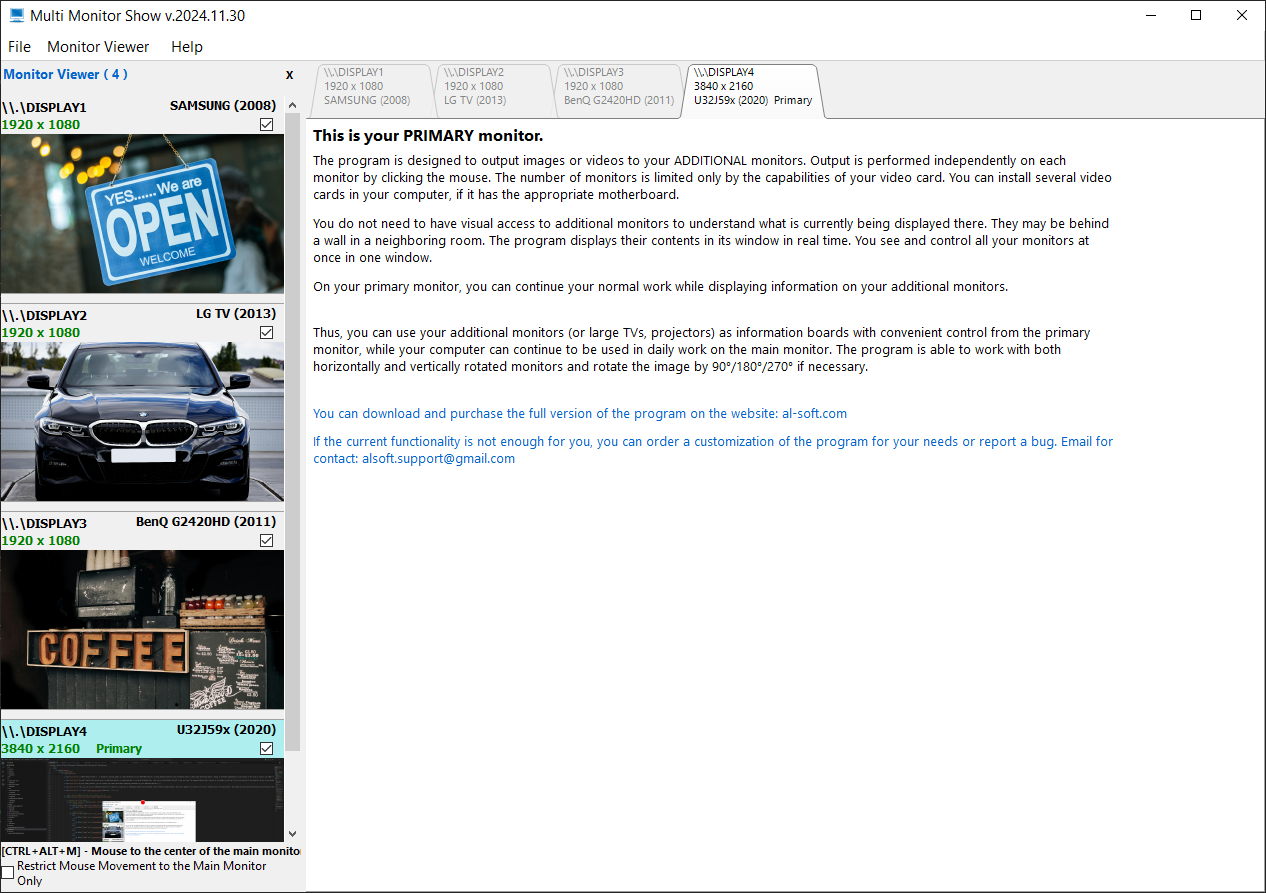Screen dimensions: 1266x893
Task: Close the Monitor Viewer panel with x
Action: 289,75
